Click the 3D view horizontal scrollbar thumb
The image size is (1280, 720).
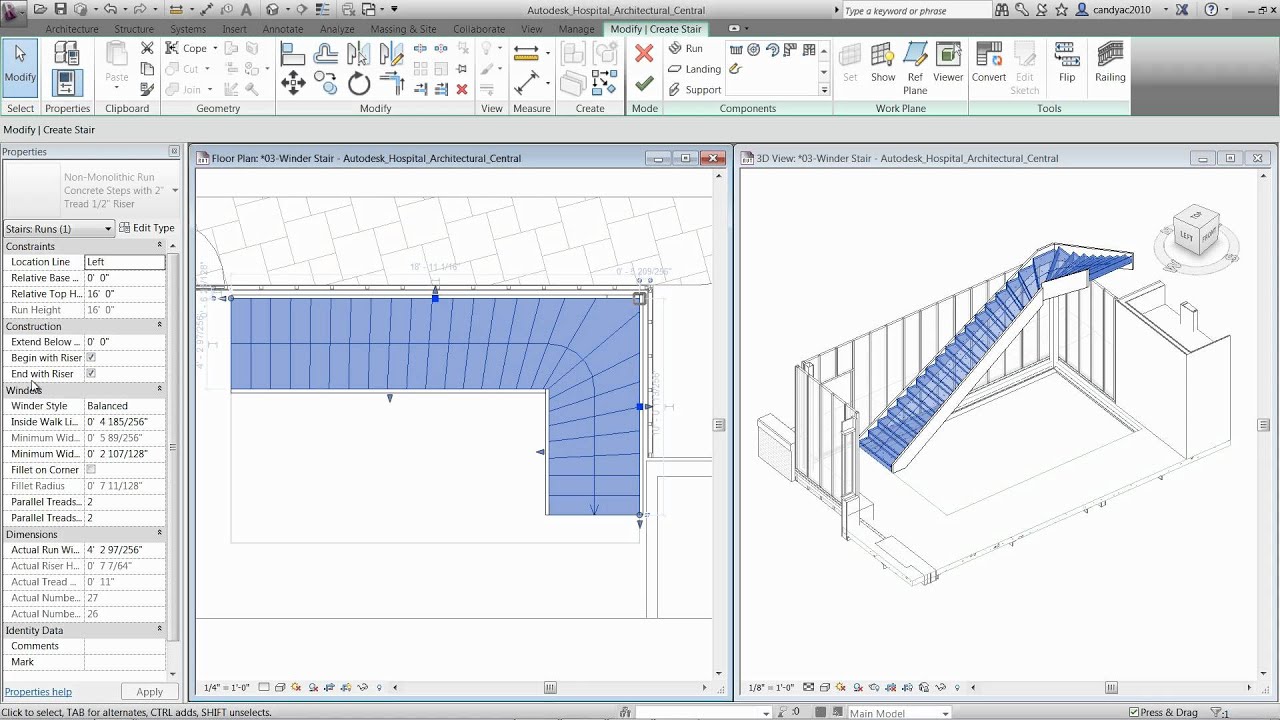click(x=1111, y=688)
